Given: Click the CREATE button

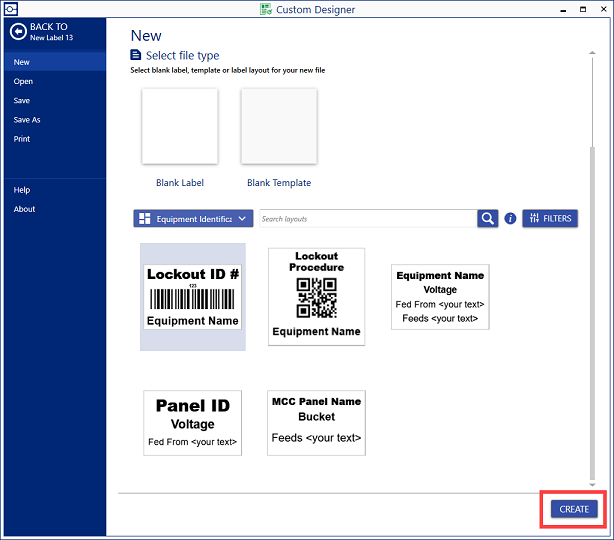Looking at the screenshot, I should [x=574, y=509].
